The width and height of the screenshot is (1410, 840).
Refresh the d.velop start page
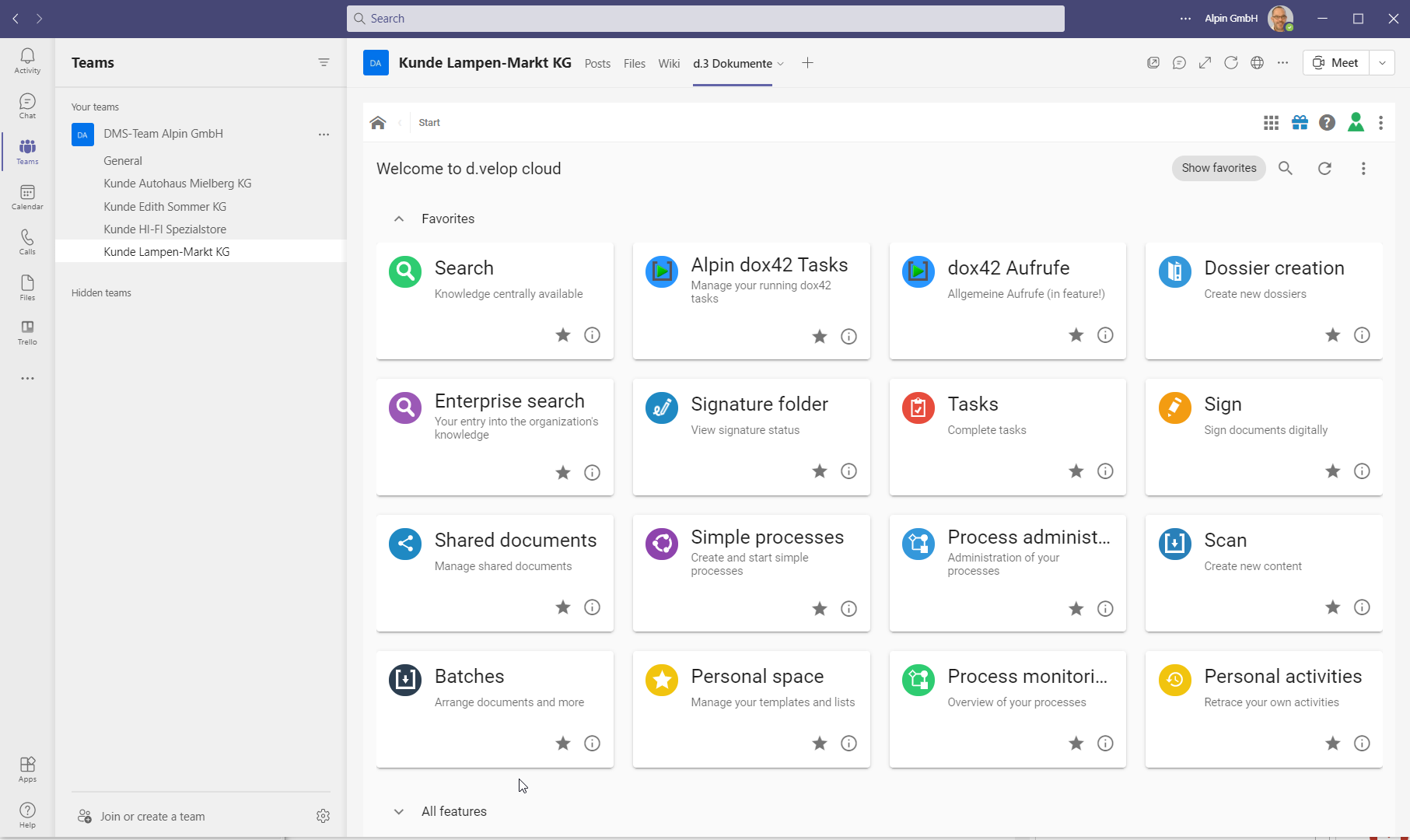[x=1324, y=168]
